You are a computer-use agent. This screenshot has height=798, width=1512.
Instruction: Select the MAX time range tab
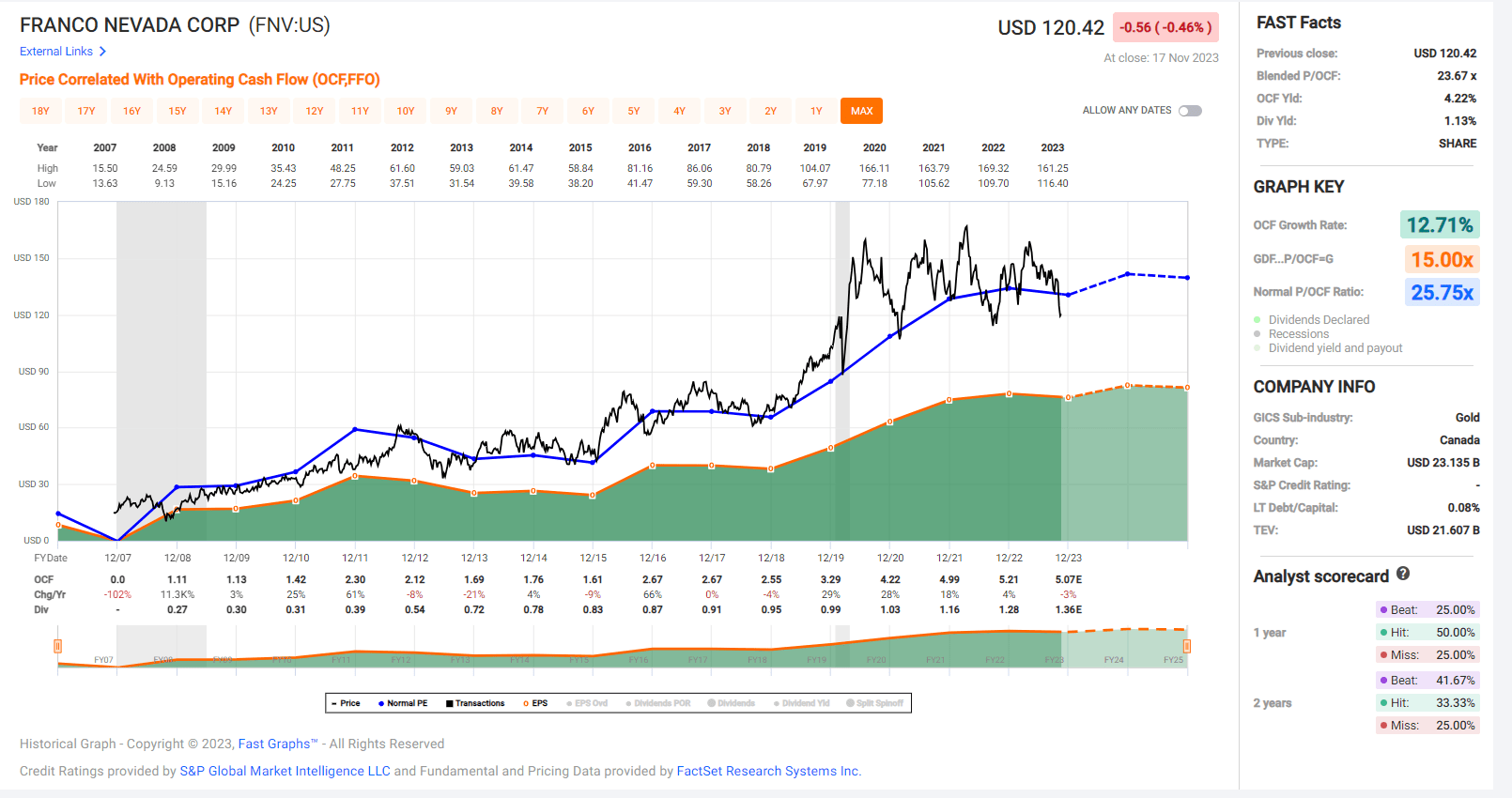tap(862, 111)
